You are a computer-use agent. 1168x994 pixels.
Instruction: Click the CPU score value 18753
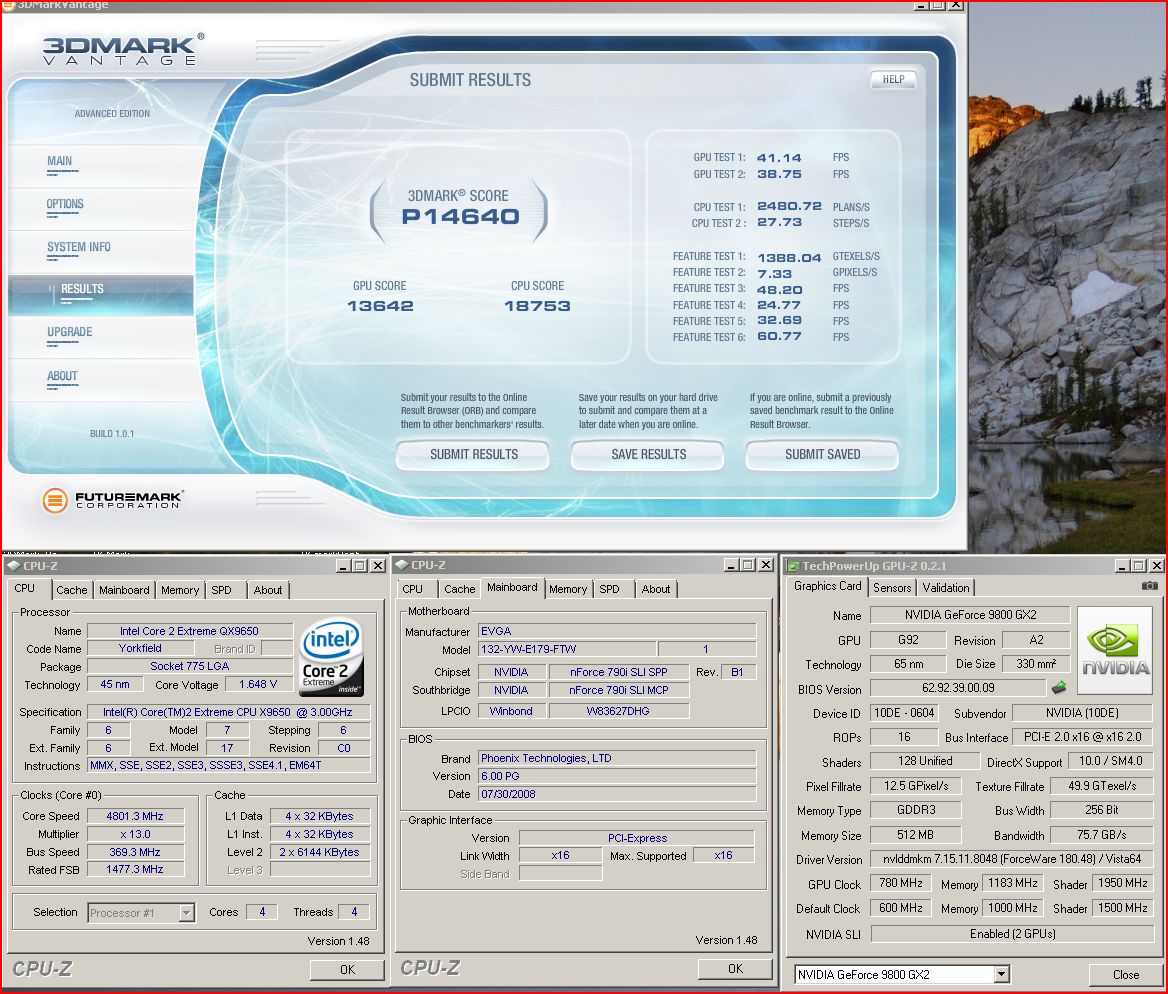537,306
